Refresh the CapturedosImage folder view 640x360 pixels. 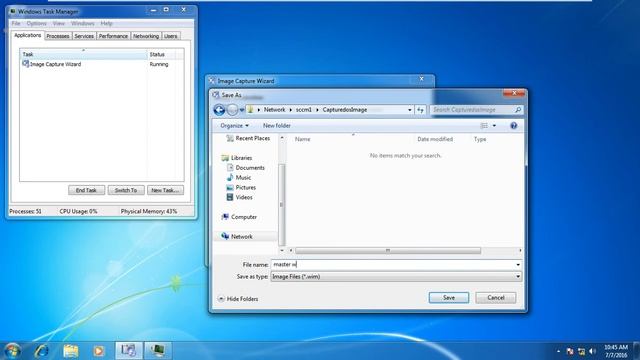coord(420,110)
